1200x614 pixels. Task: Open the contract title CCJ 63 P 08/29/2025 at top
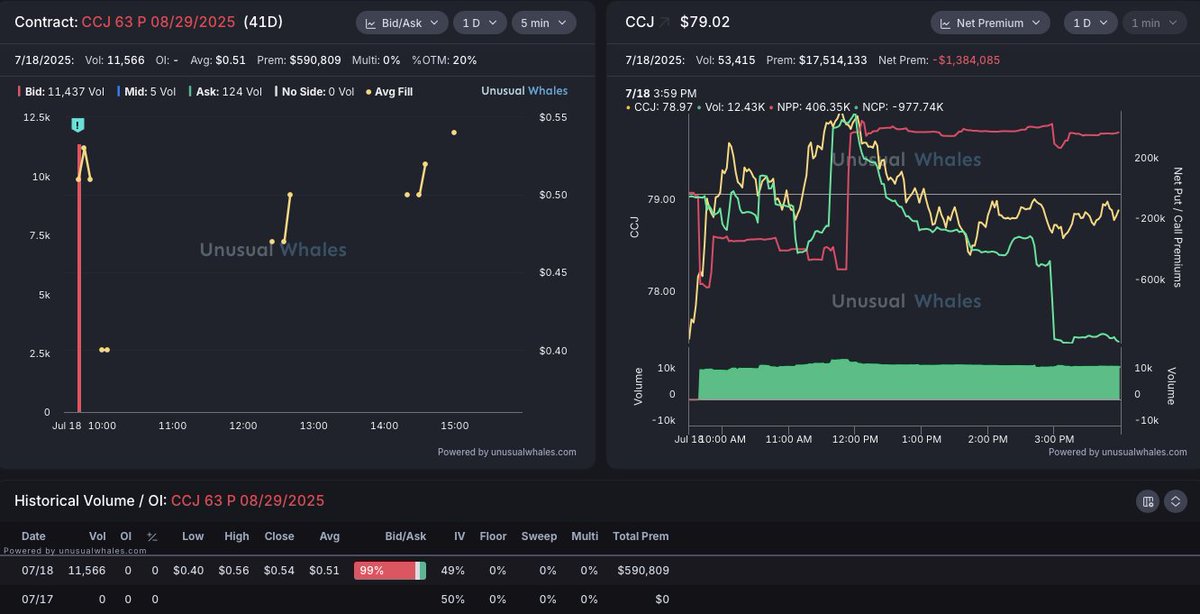(x=158, y=22)
